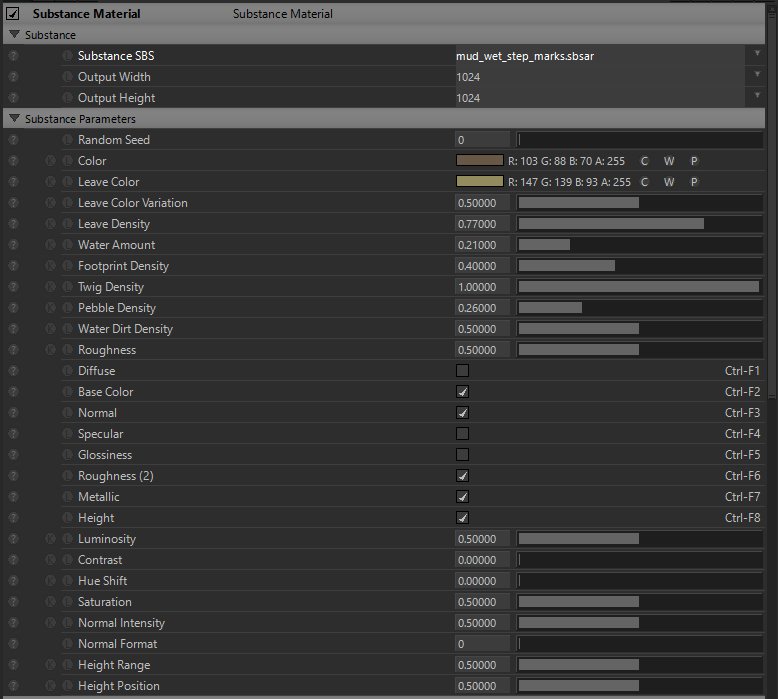Click the Footprint Density value field

(x=482, y=266)
